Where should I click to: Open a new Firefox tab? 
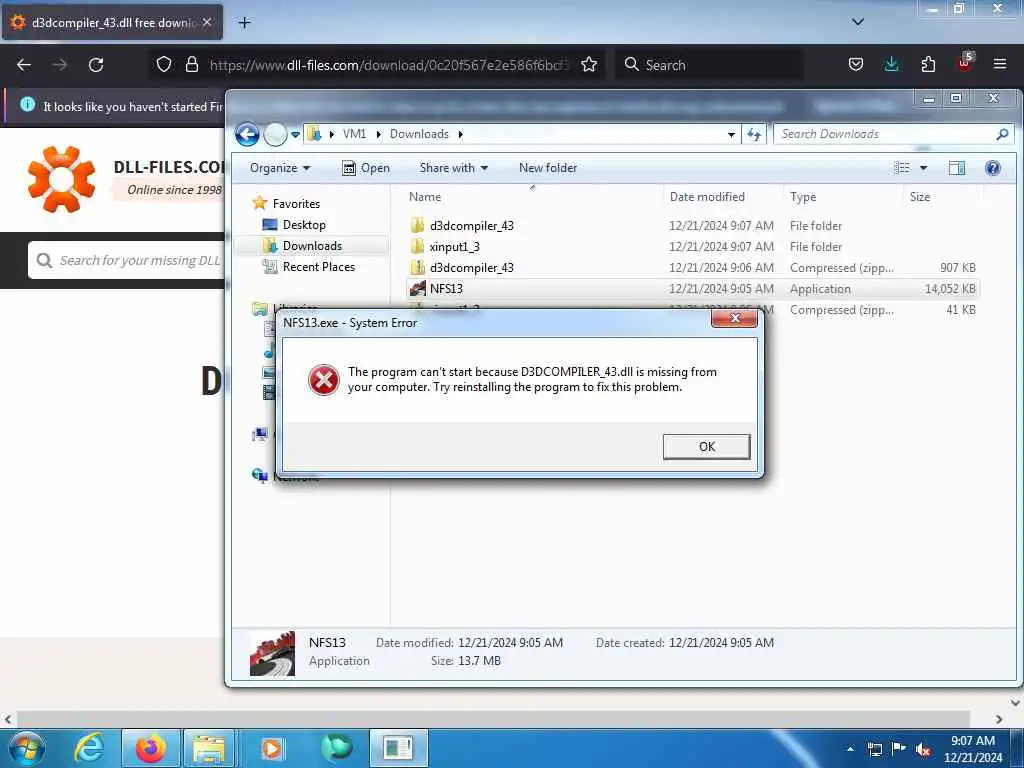tap(244, 23)
